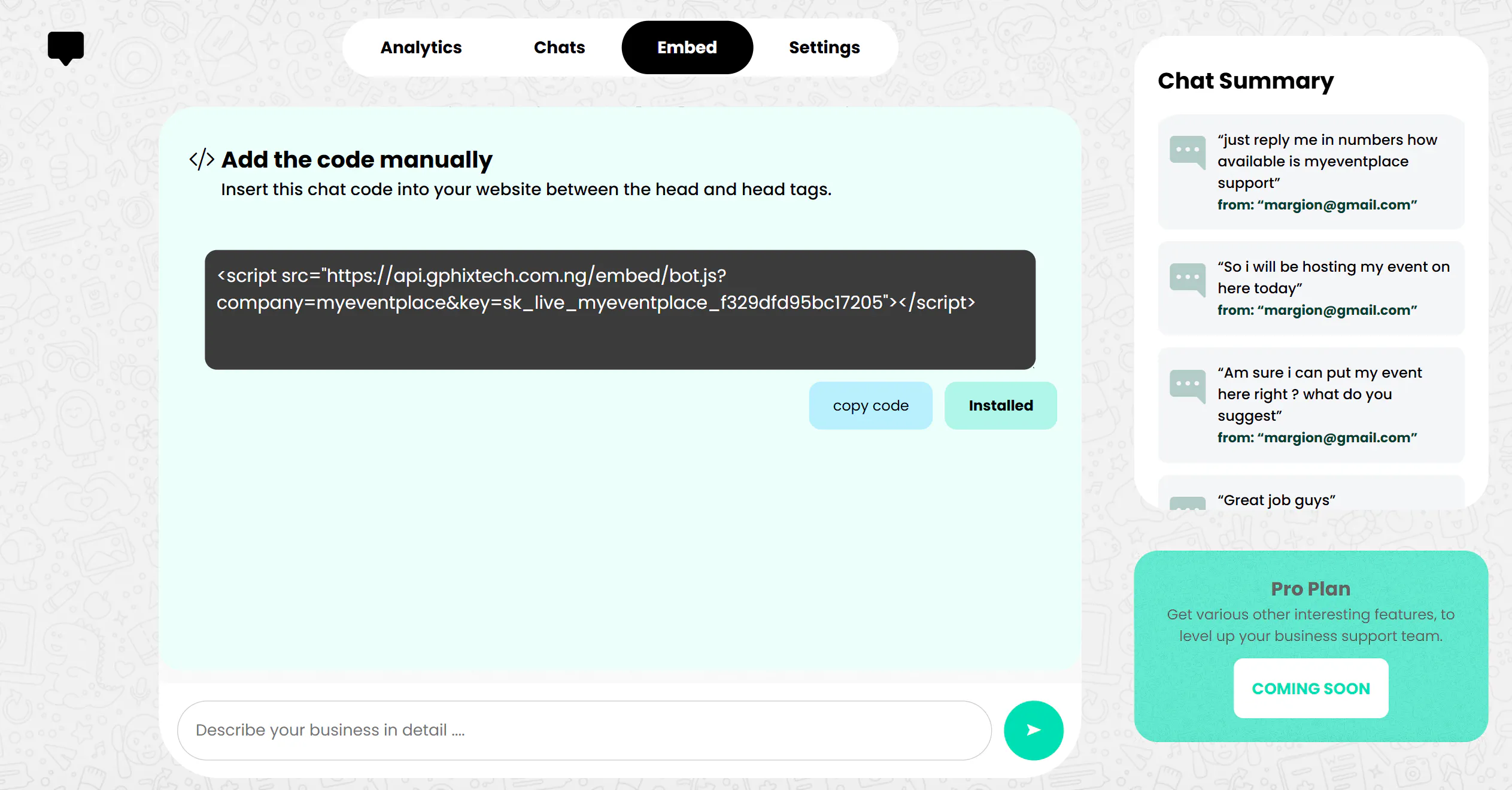This screenshot has height=790, width=1512.
Task: Open the 'So i will be hosting' chat summary
Action: click(x=1311, y=288)
